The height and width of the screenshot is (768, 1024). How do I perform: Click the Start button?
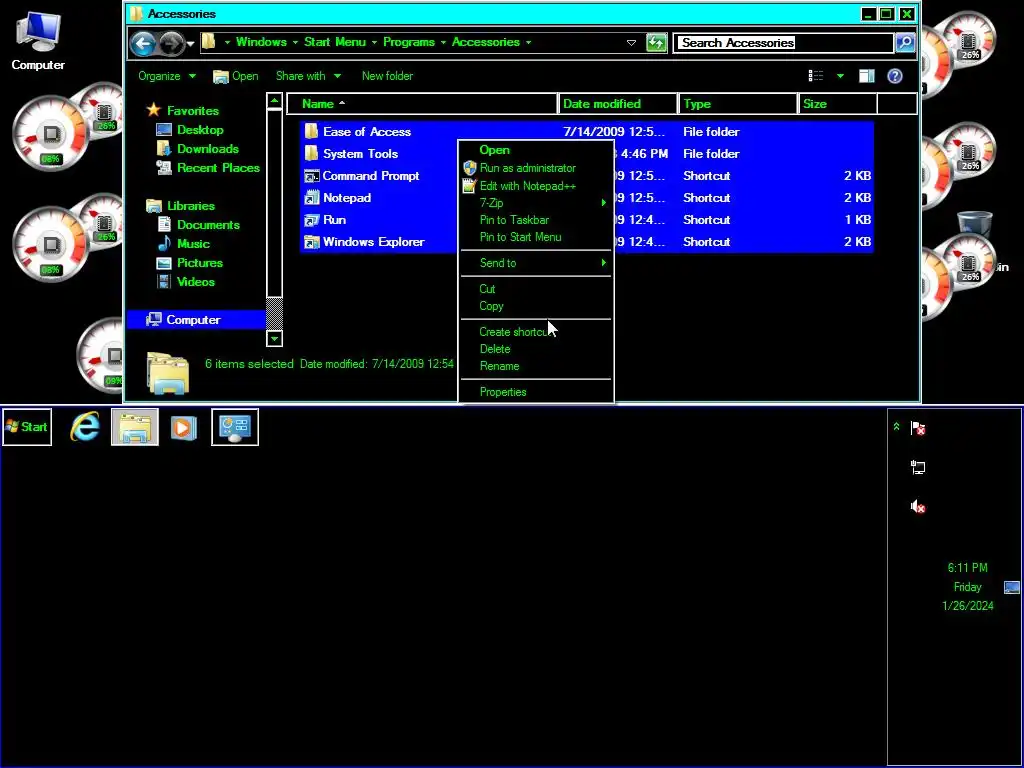tap(27, 427)
